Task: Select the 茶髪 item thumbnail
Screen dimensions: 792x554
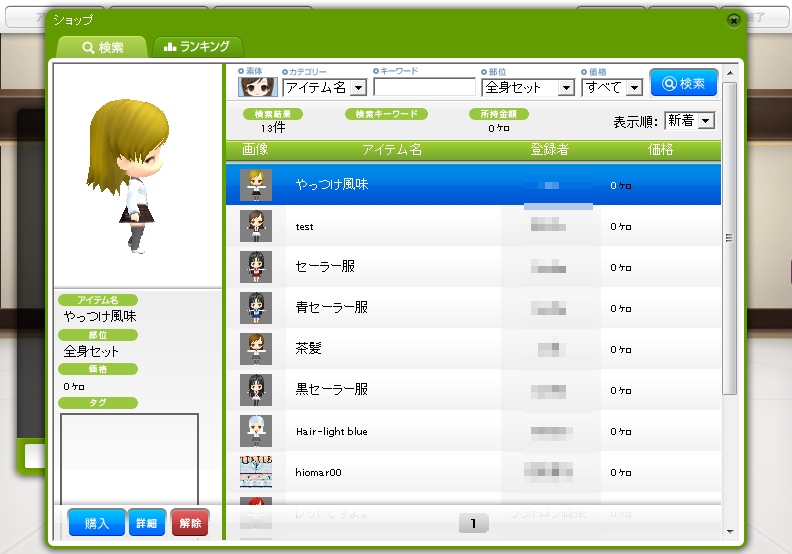Action: (256, 348)
